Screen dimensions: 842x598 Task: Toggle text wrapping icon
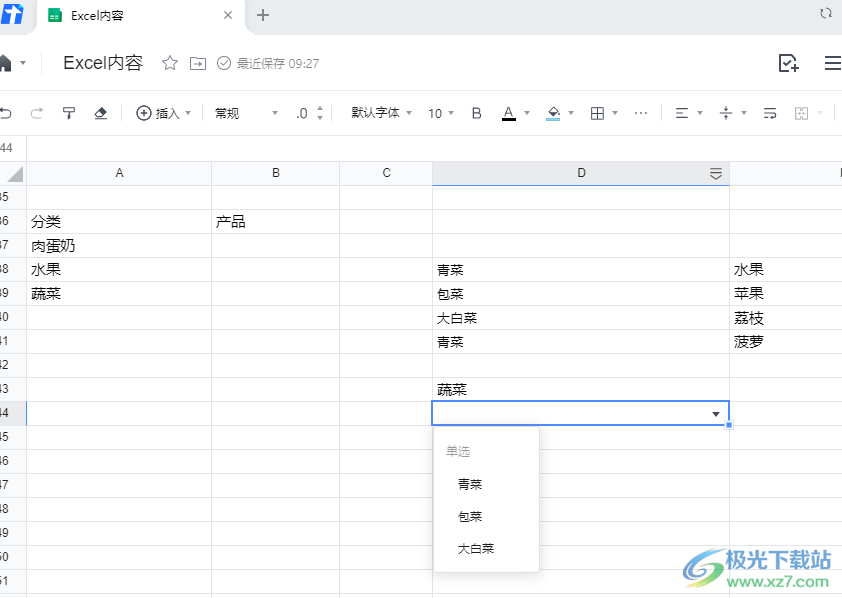point(770,113)
